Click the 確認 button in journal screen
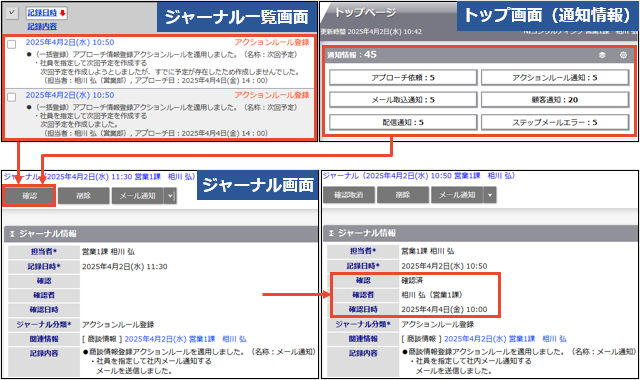Viewport: 640px width, 380px height. pos(29,196)
